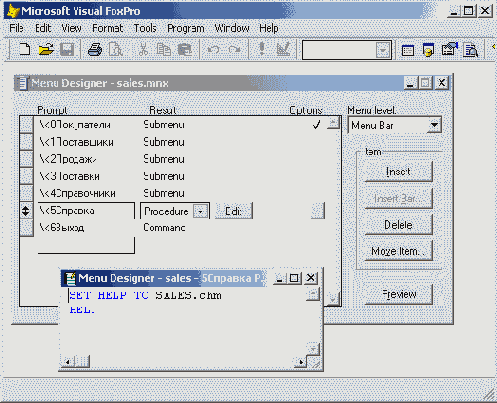The width and height of the screenshot is (497, 403).
Task: Click the New file toolbar icon
Action: 24,50
